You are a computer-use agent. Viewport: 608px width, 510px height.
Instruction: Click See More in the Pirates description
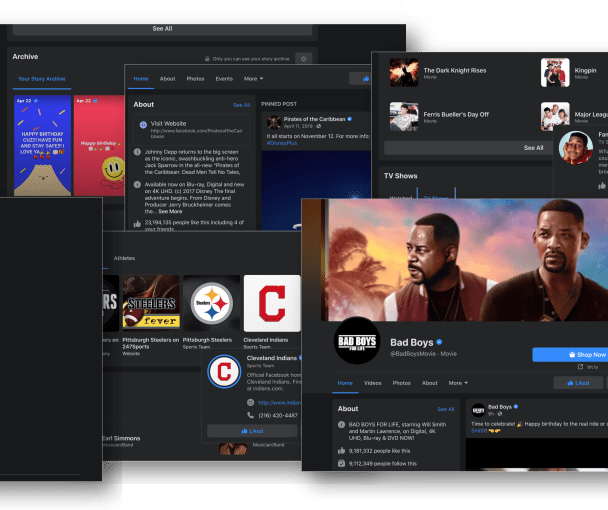[x=170, y=212]
